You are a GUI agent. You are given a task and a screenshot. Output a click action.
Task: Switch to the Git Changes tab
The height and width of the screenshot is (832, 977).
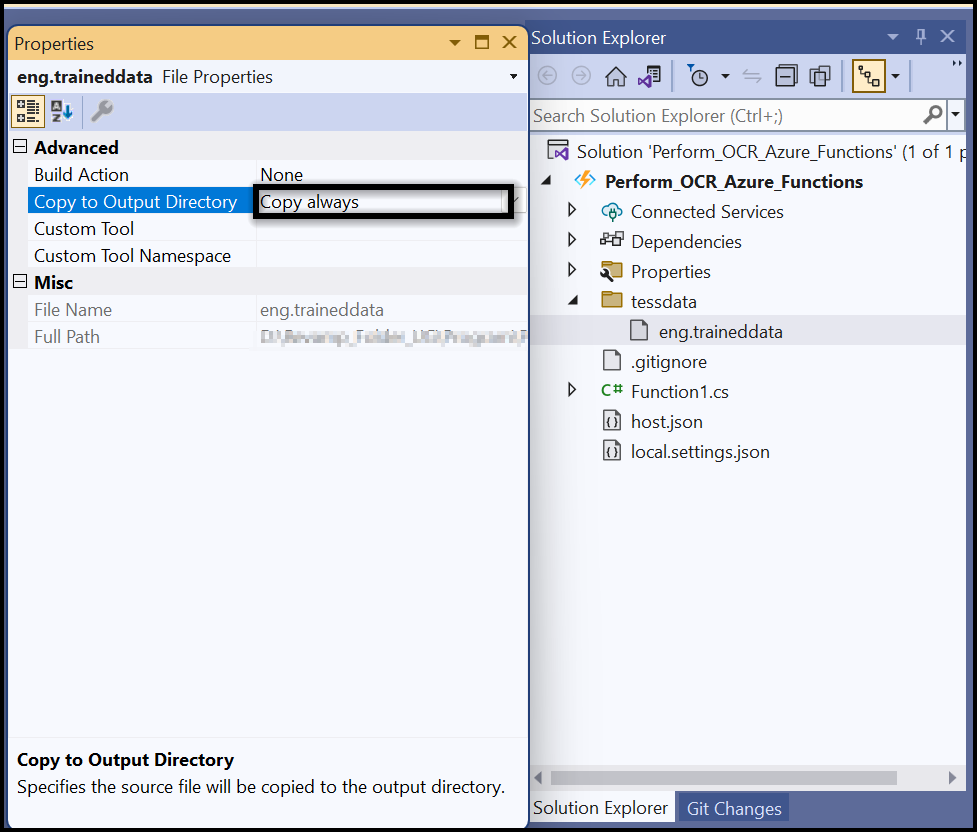[732, 807]
